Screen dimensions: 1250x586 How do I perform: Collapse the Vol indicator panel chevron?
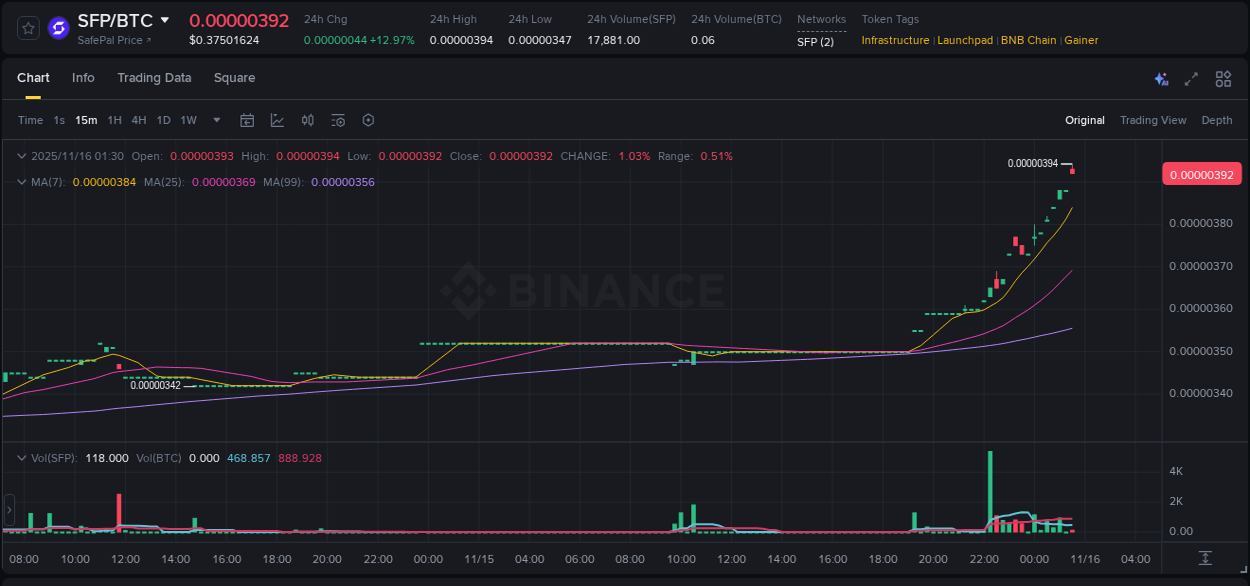[21, 458]
